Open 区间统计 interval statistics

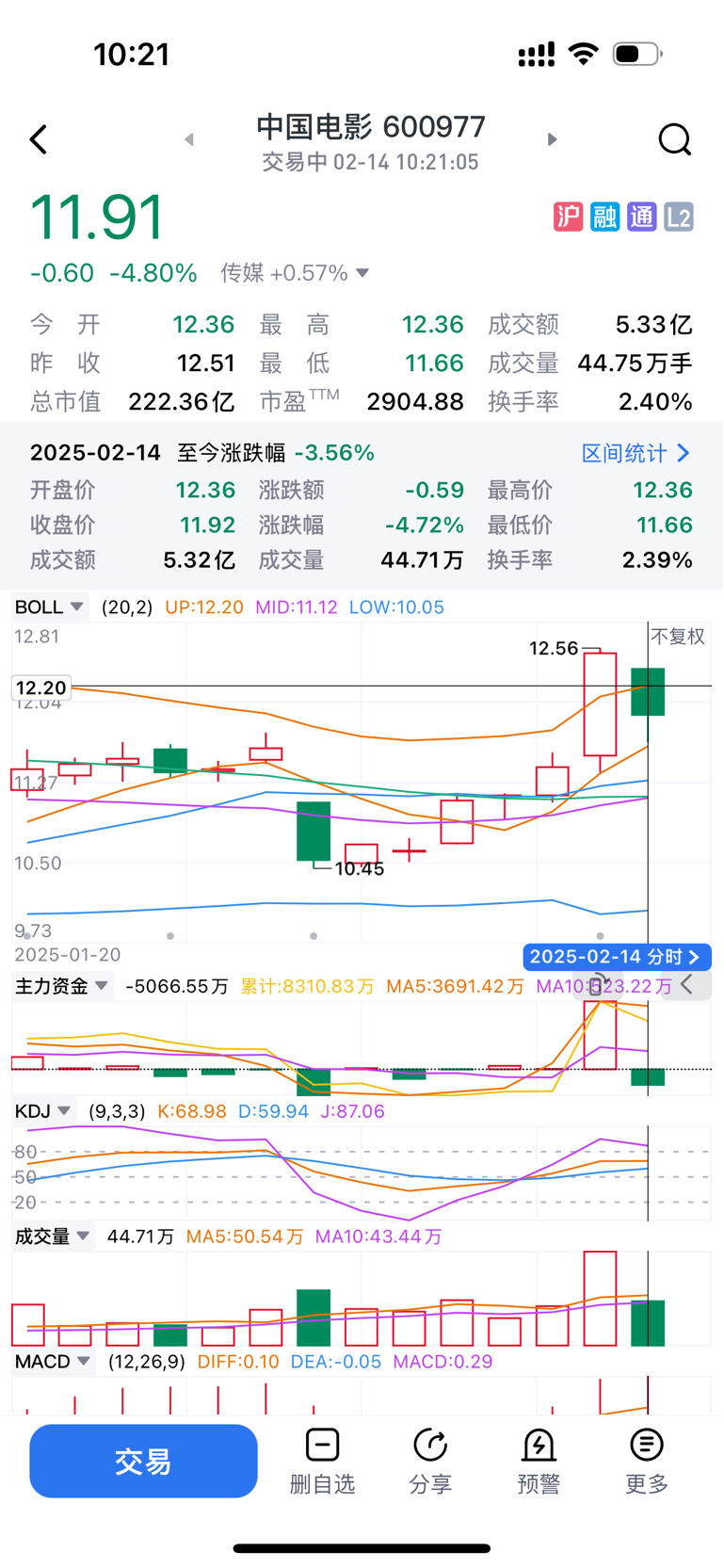[636, 454]
